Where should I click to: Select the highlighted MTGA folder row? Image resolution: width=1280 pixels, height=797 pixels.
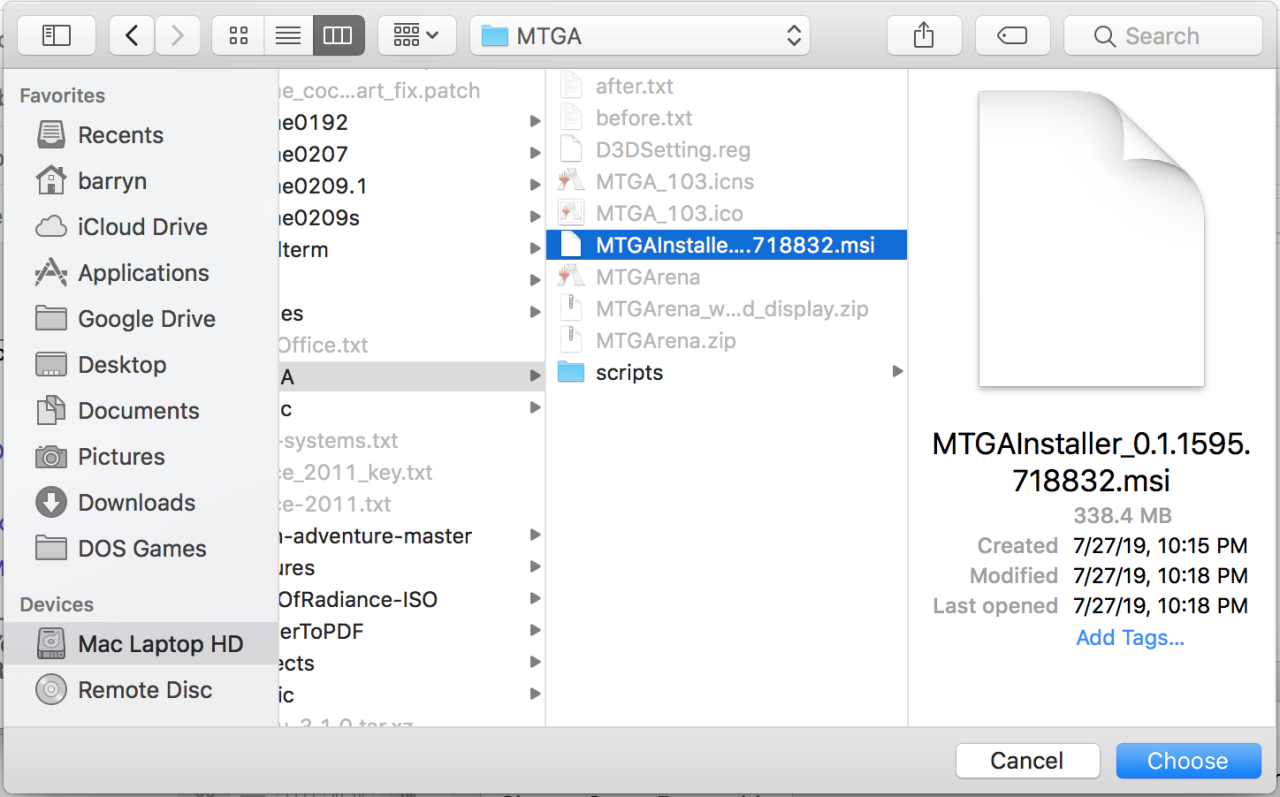tap(411, 377)
